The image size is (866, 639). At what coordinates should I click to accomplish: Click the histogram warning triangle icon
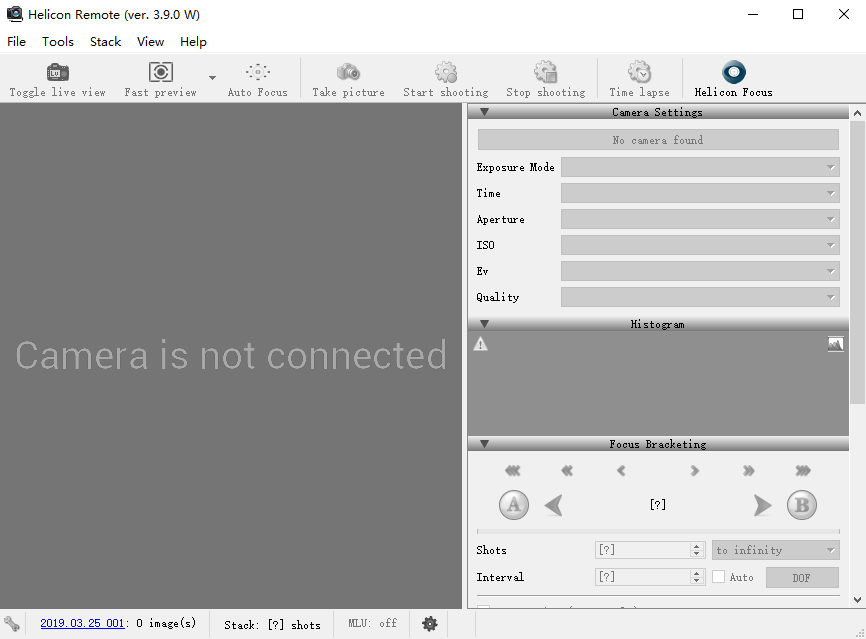[480, 344]
